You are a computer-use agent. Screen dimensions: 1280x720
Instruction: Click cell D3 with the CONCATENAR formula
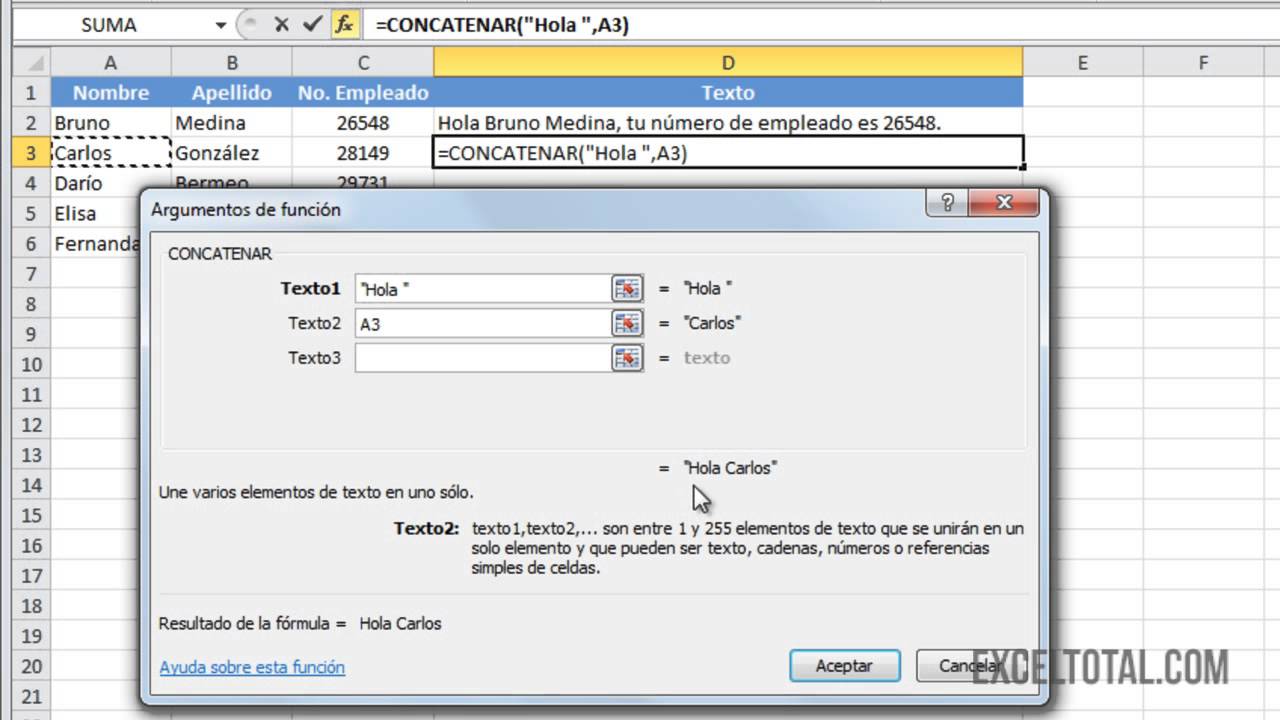click(728, 153)
